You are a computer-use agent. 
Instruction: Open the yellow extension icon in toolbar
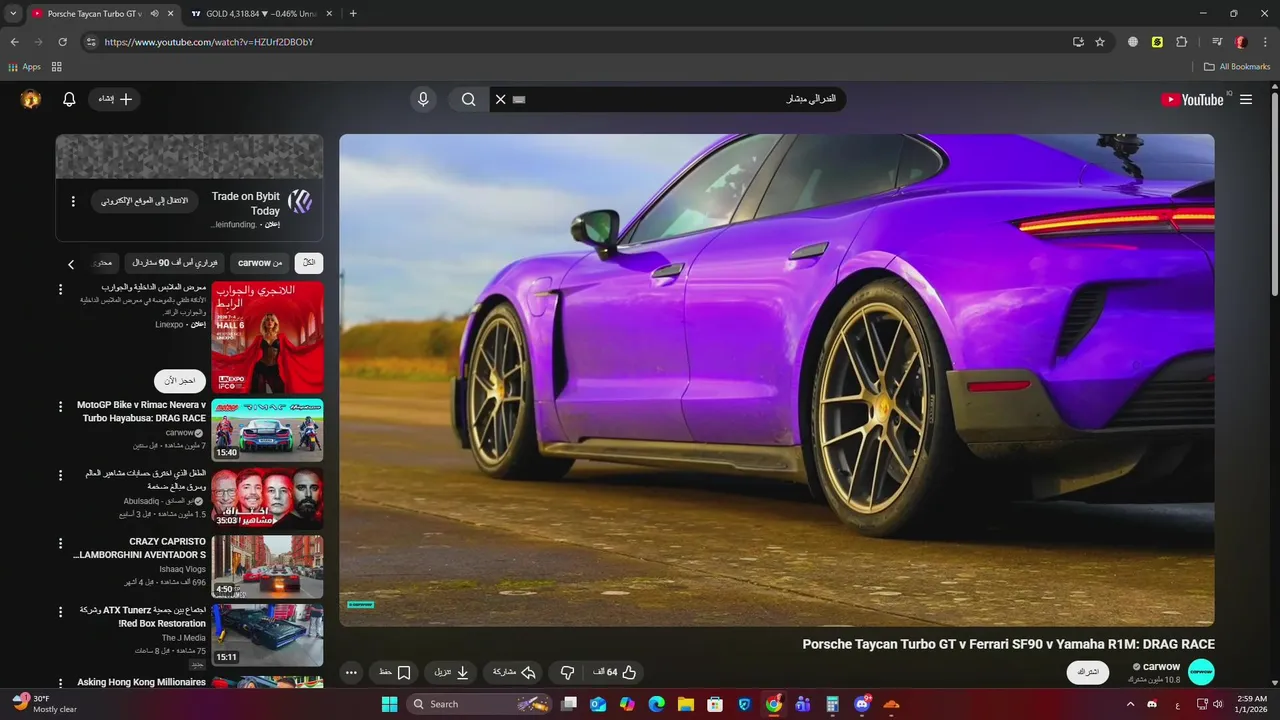click(x=1157, y=42)
